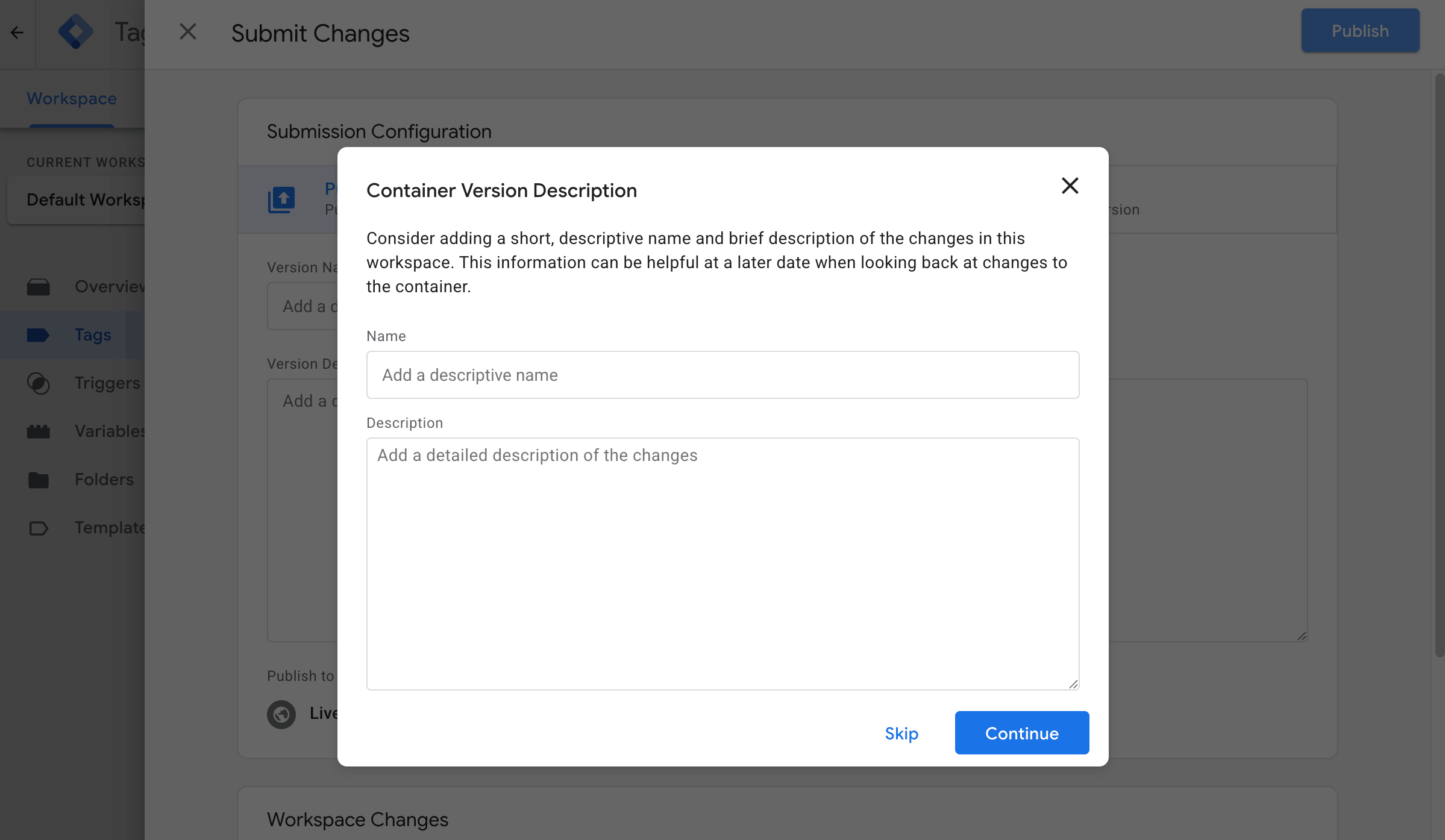Click into the Description text area
This screenshot has height=840, width=1445.
[x=722, y=563]
